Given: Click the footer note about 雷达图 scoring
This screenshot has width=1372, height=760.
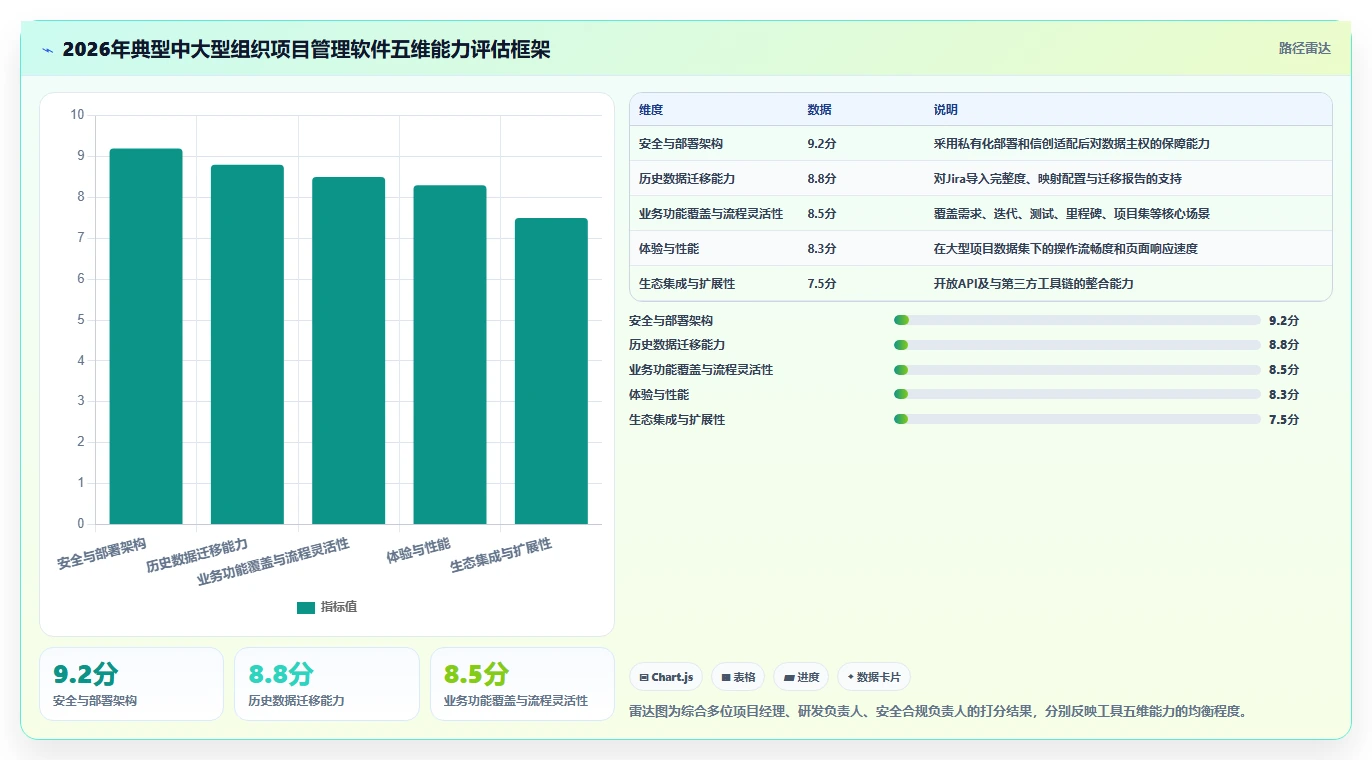Looking at the screenshot, I should click(938, 712).
